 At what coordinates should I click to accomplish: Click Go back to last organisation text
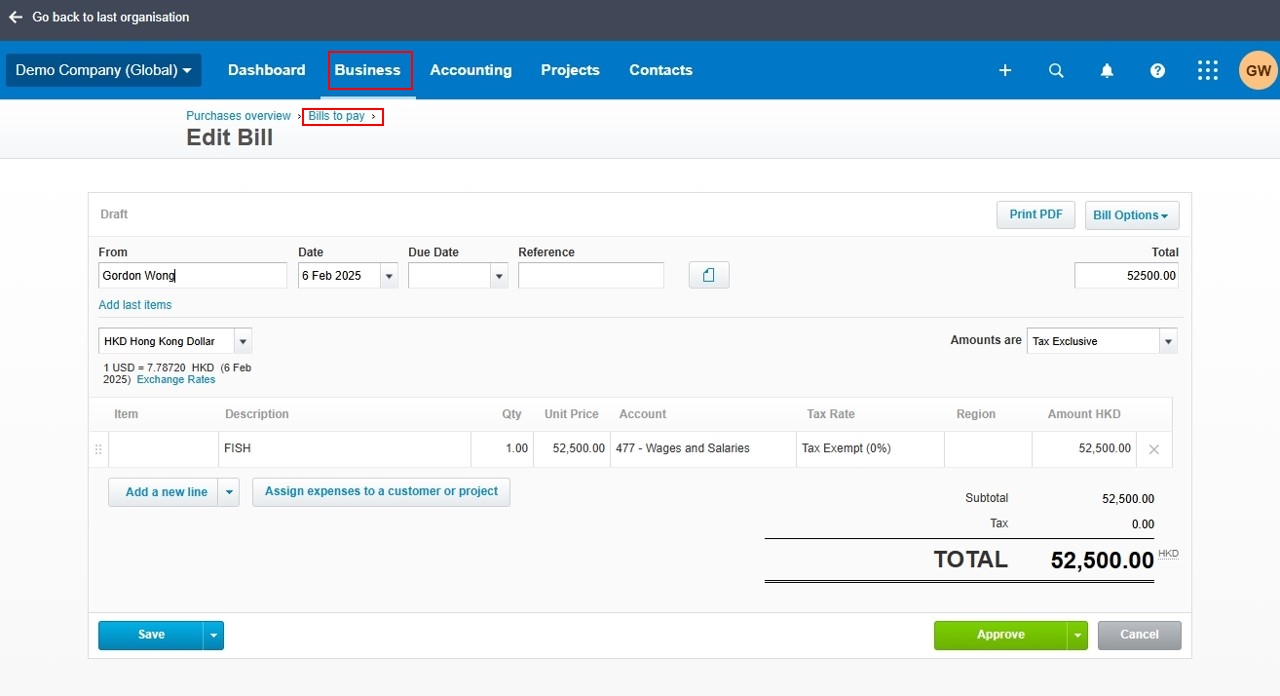pos(110,17)
